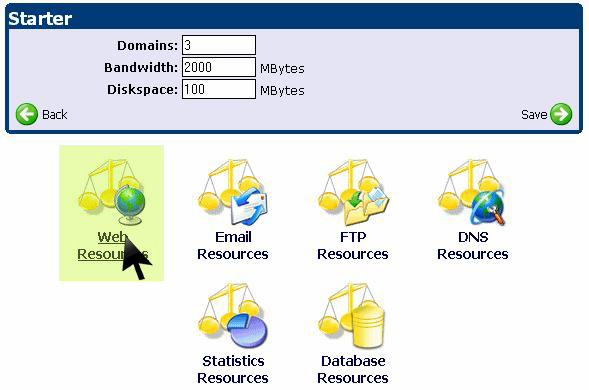Click the green Save arrow icon
This screenshot has height=390, width=589.
point(561,114)
